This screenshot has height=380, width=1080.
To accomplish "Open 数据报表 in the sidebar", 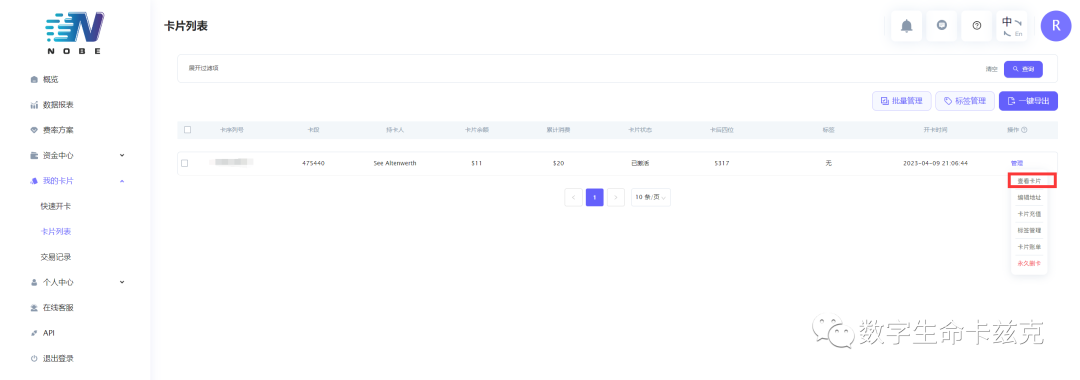I will click(x=58, y=105).
